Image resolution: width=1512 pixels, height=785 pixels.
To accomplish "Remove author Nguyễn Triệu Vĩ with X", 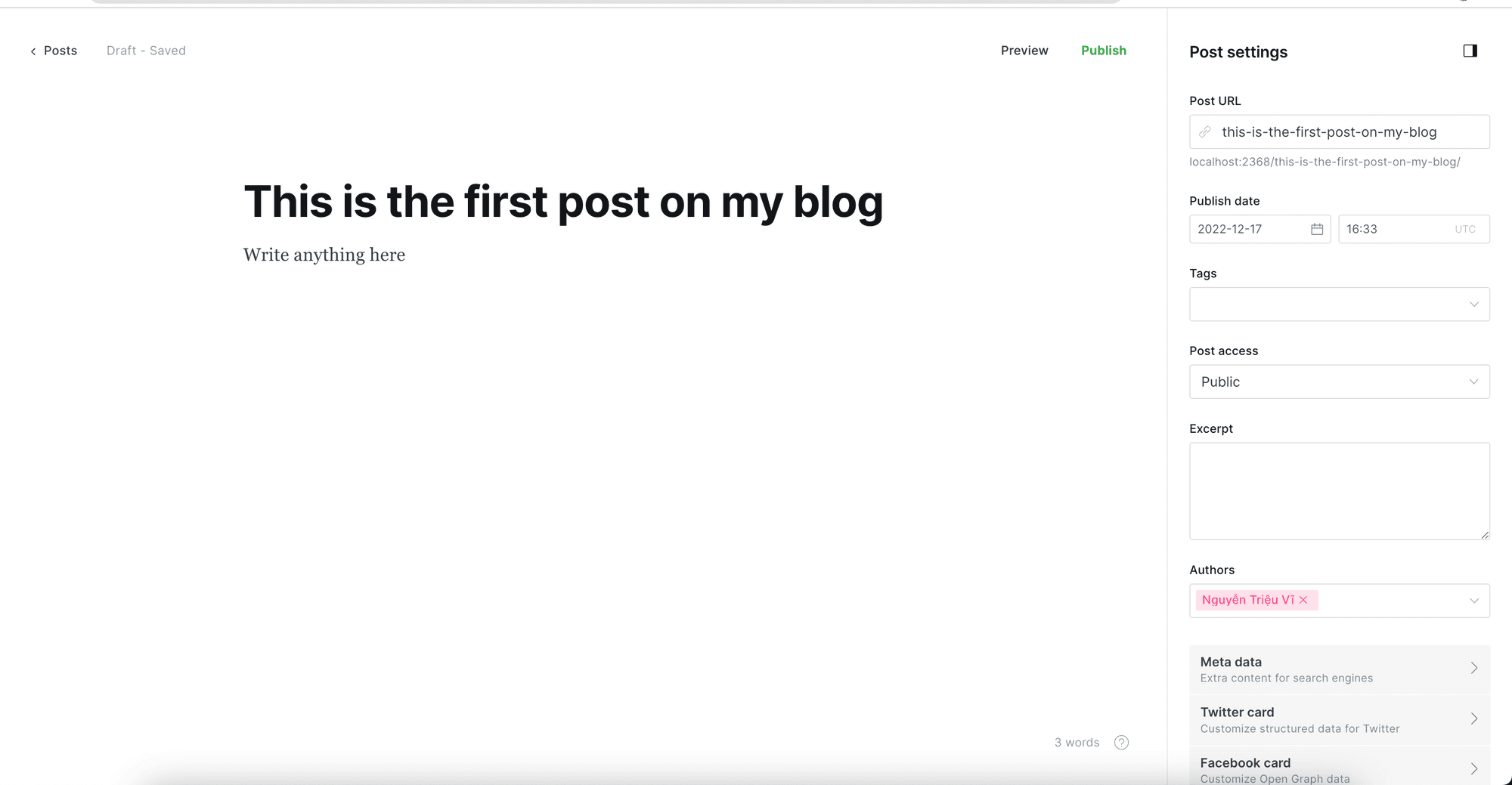I will tap(1303, 600).
